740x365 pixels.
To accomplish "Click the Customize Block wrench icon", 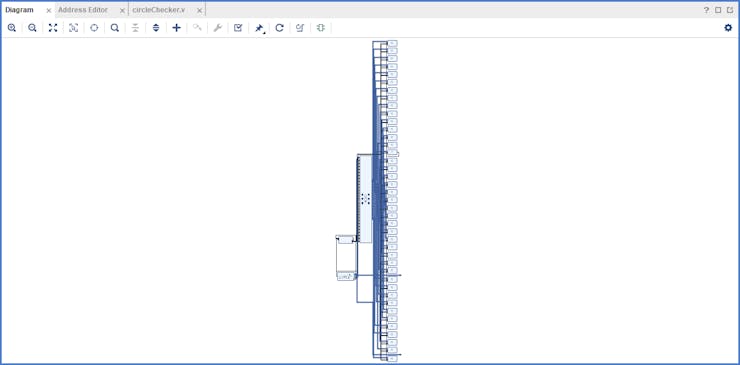I will pos(218,28).
